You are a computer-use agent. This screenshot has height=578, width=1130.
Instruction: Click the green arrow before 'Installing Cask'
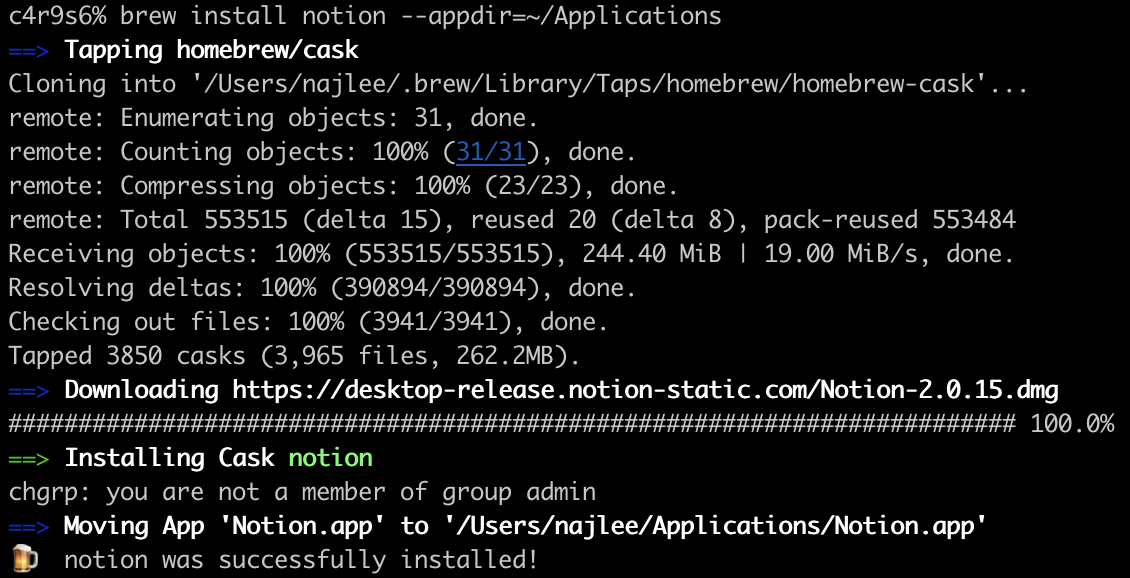click(29, 458)
